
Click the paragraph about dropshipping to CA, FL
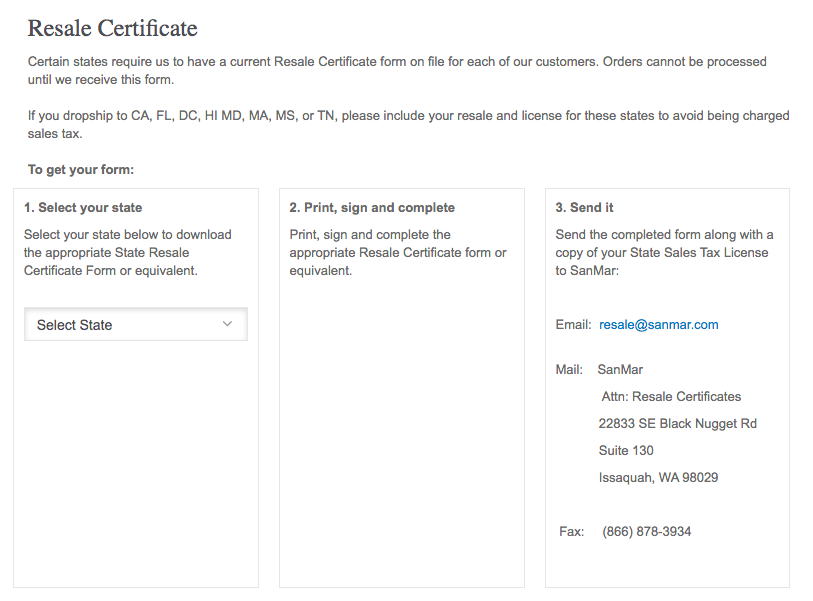point(408,124)
